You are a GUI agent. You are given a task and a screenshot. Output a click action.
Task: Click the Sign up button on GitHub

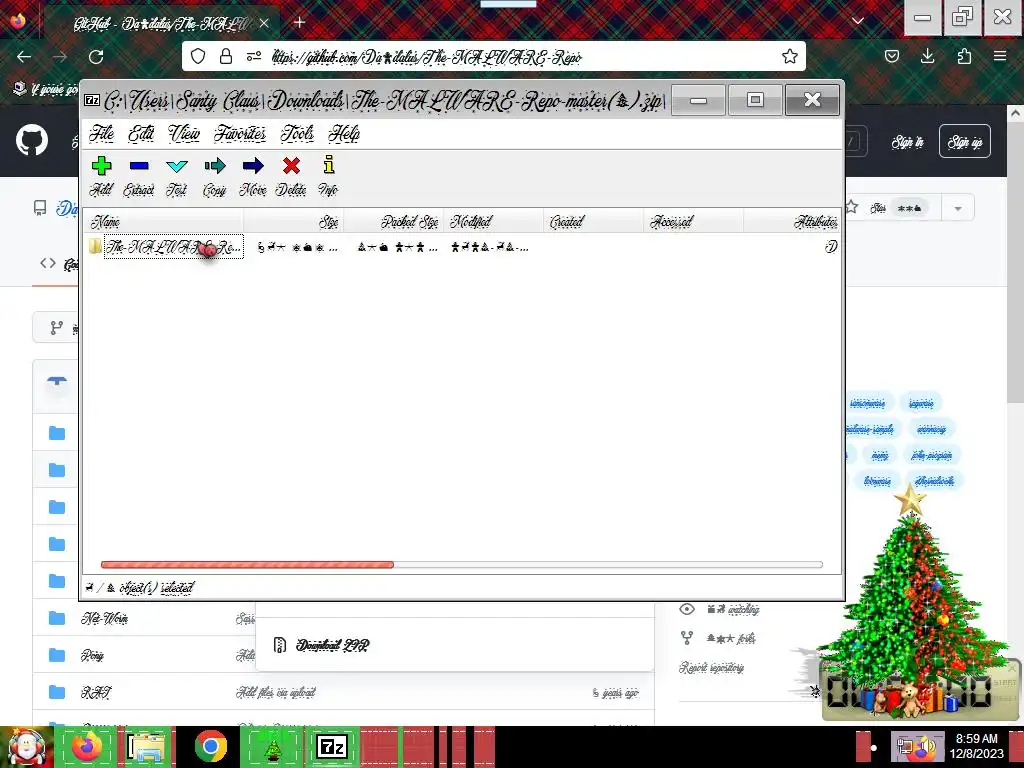click(x=965, y=141)
